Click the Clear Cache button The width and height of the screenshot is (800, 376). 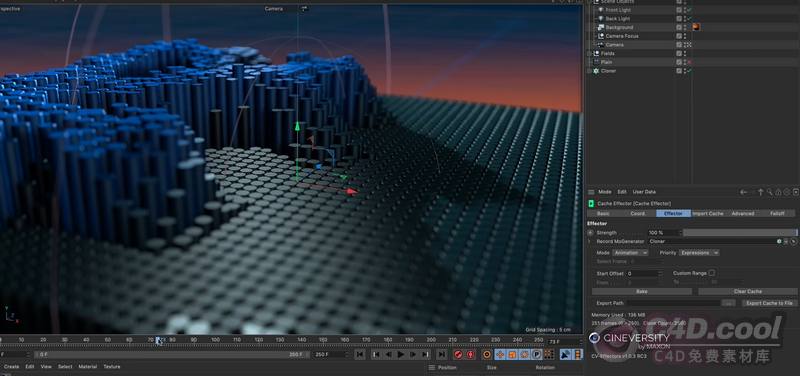747,291
